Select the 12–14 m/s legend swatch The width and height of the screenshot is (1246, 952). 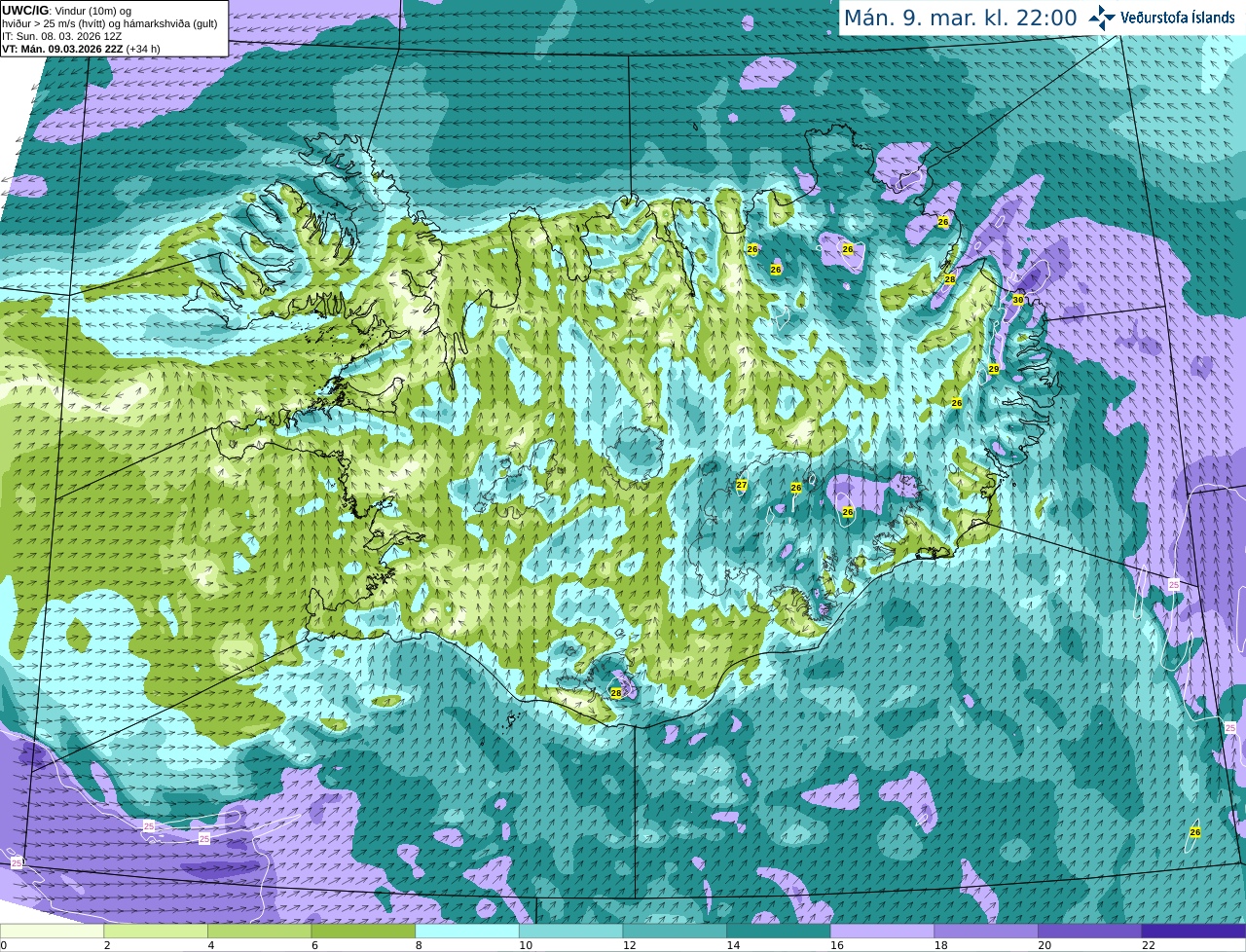[x=675, y=931]
